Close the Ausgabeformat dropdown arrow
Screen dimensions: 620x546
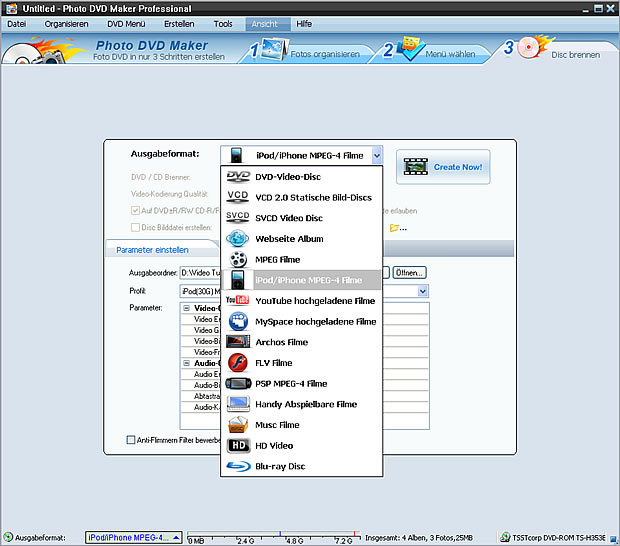pyautogui.click(x=377, y=155)
